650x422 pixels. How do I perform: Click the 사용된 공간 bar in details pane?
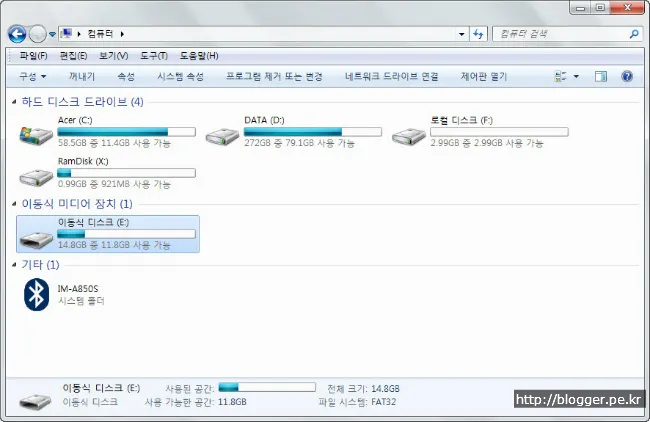pos(267,387)
